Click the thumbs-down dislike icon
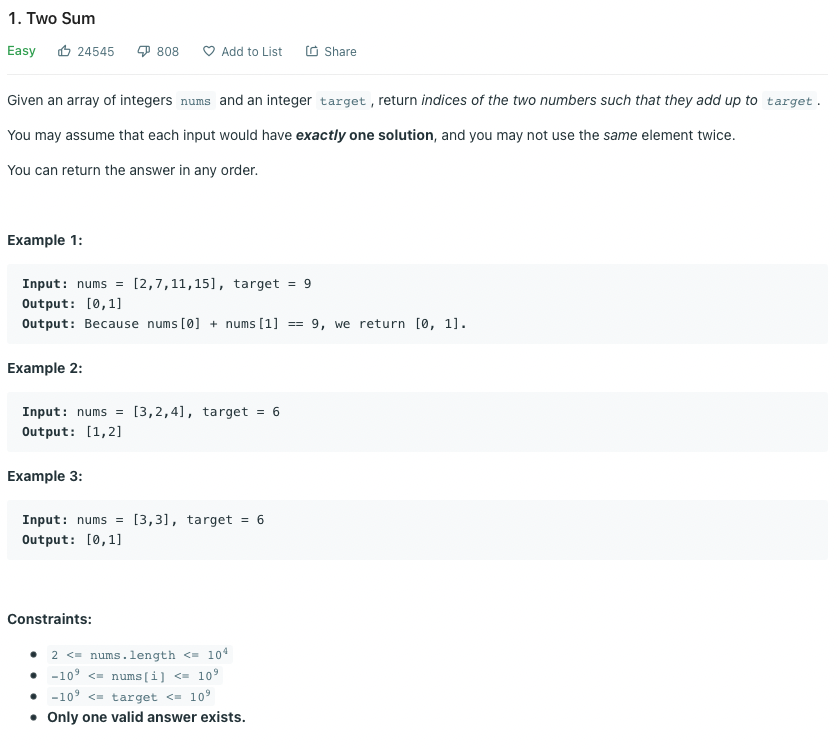 click(x=143, y=51)
